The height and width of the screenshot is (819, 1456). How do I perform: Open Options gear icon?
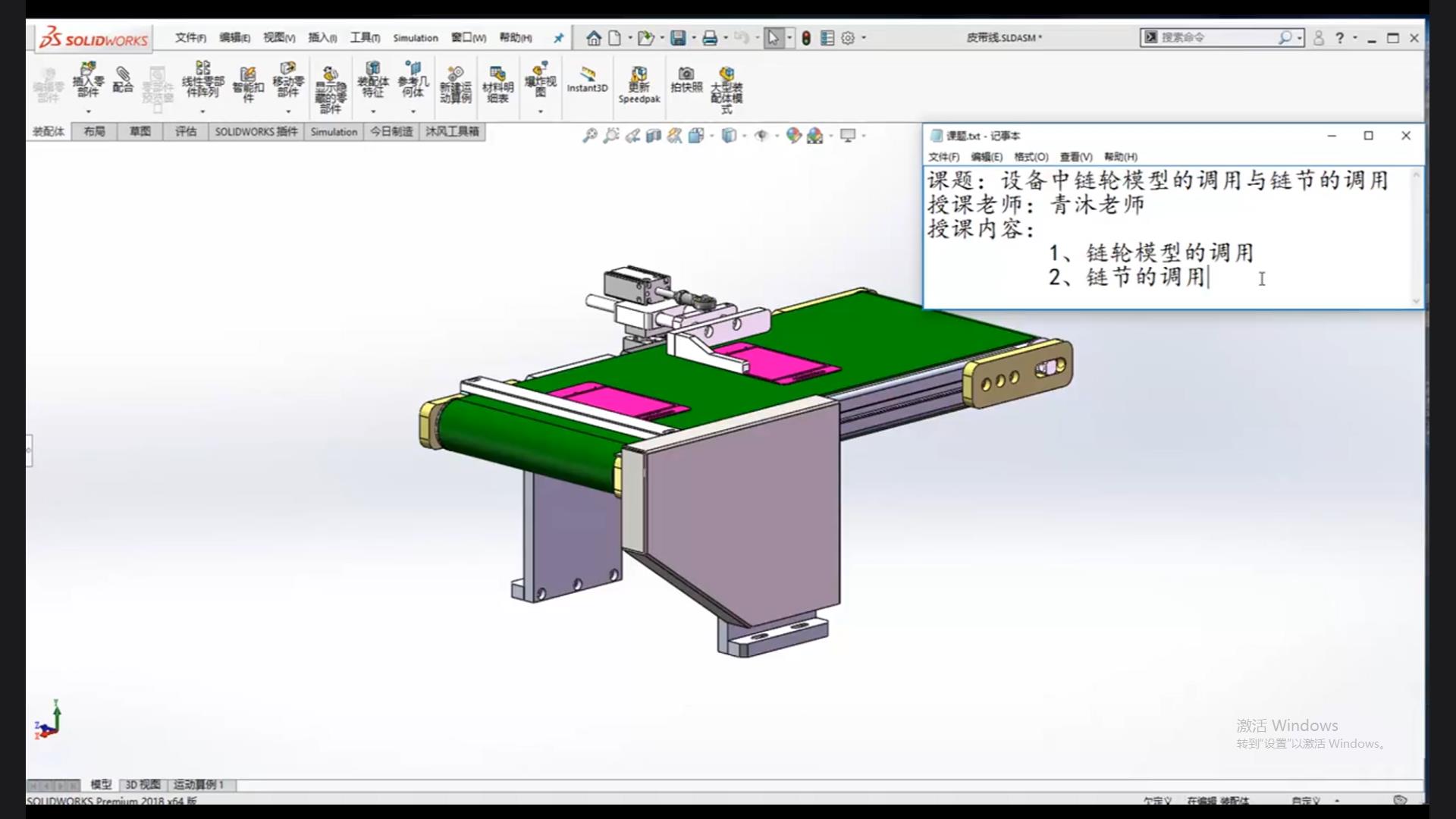tap(848, 38)
